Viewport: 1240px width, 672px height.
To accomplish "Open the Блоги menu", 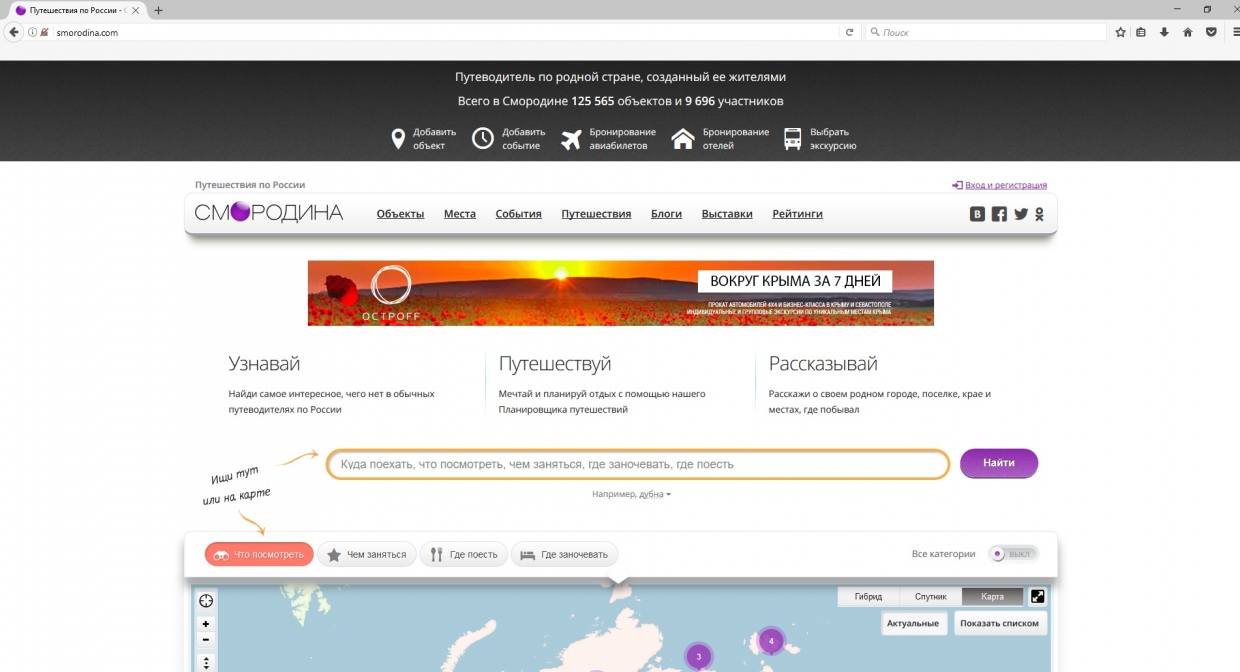I will [x=666, y=214].
